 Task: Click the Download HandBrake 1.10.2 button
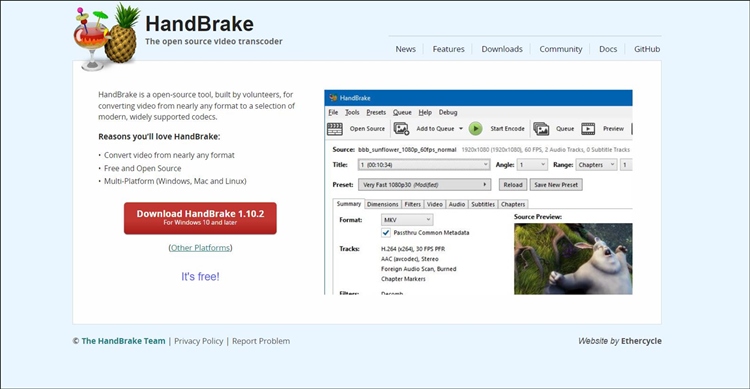200,218
